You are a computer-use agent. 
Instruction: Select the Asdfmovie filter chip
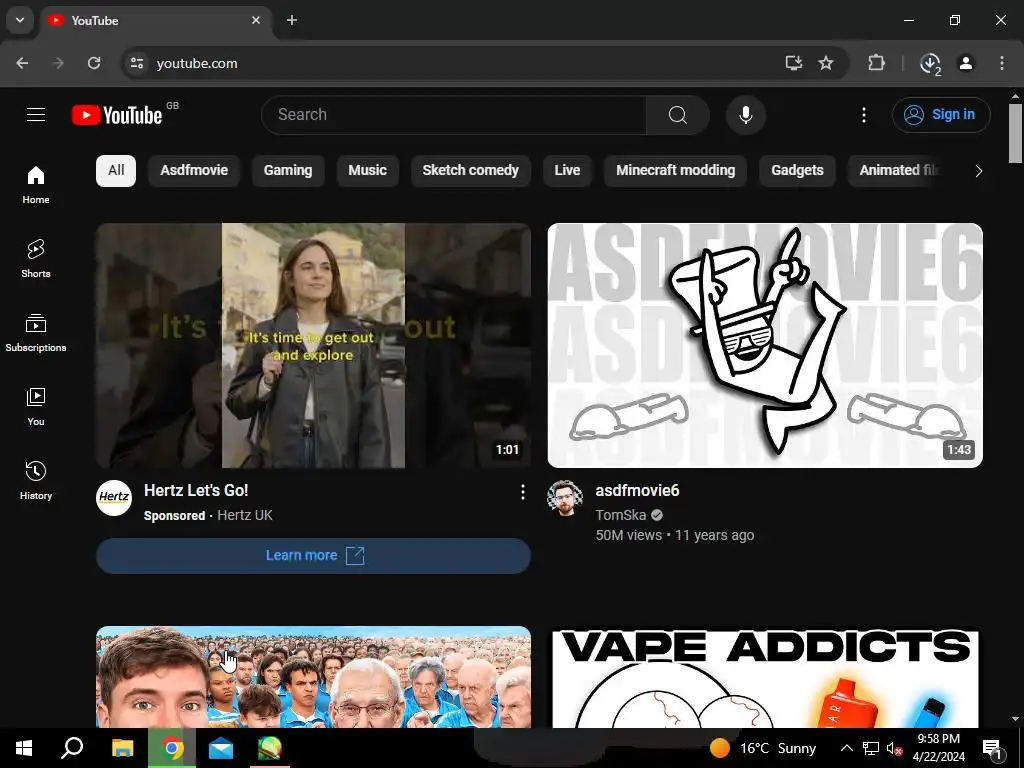194,170
